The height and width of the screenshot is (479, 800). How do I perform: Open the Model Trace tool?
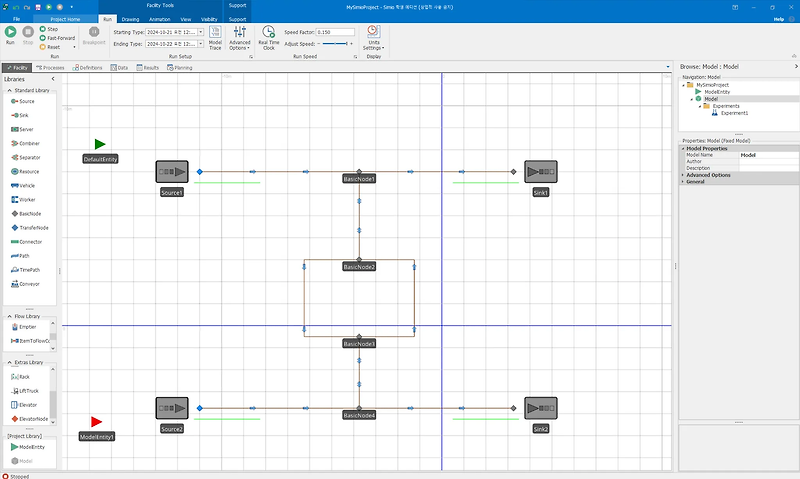(x=215, y=38)
